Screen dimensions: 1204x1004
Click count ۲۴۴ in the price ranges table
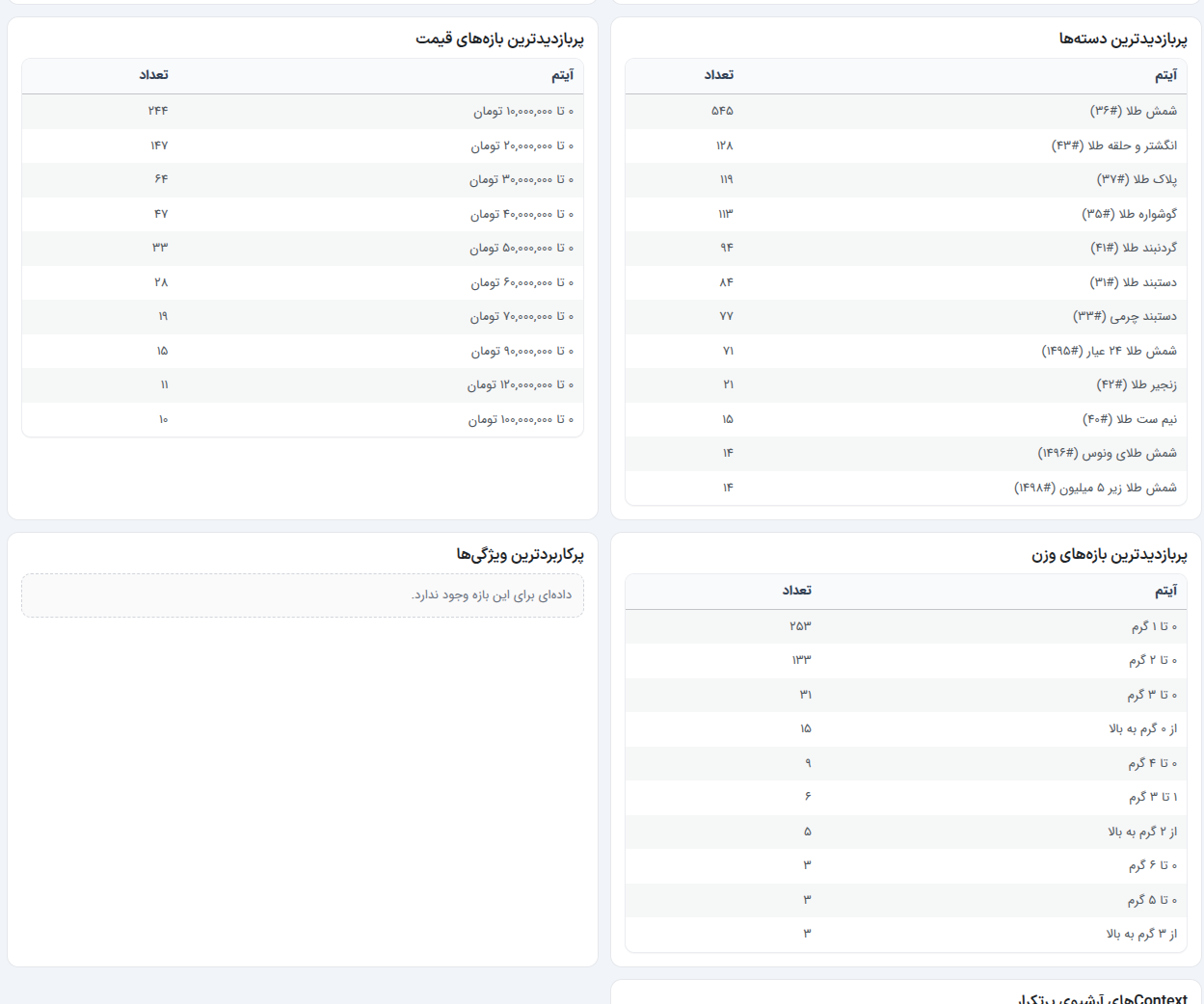(158, 111)
